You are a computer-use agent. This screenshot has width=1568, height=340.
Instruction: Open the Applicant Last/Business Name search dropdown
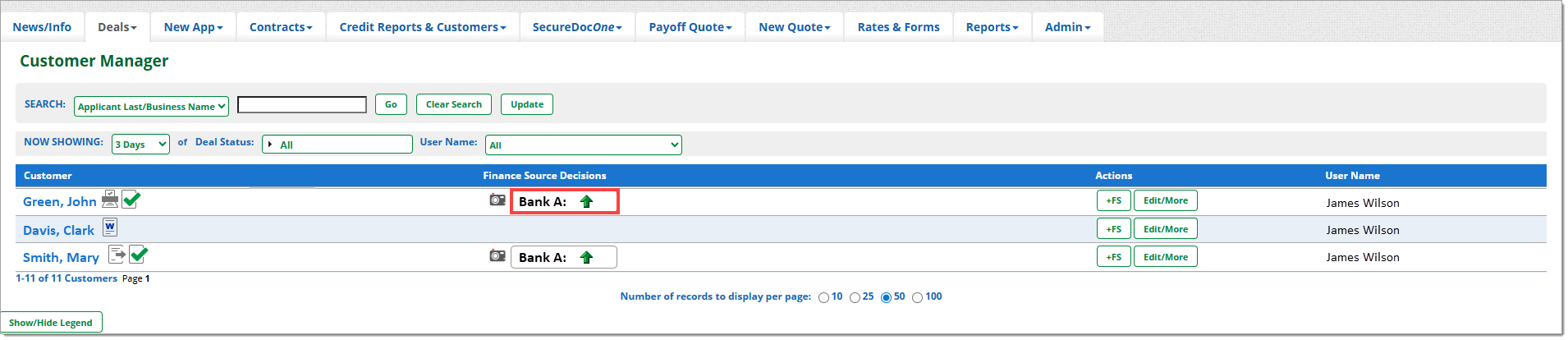(151, 107)
